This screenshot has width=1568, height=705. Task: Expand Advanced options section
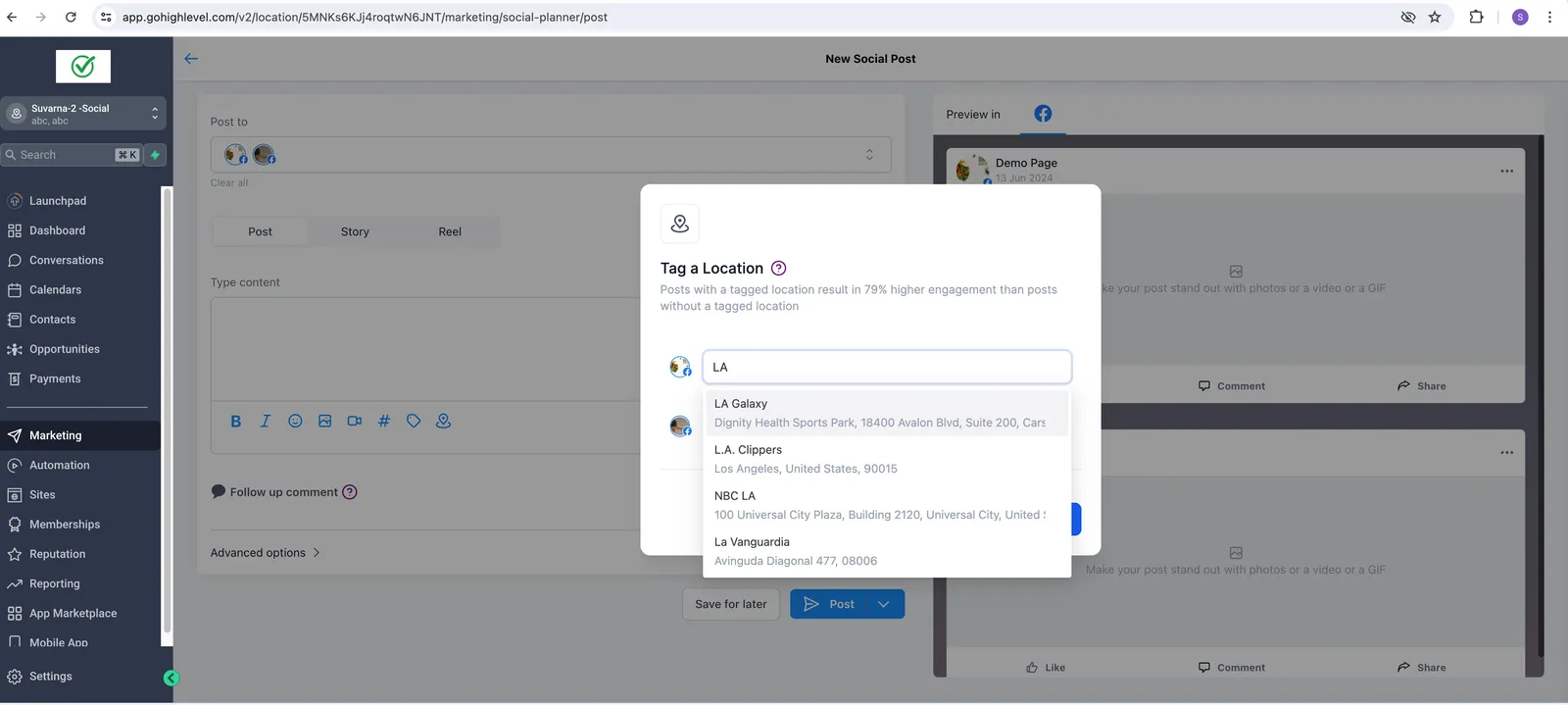(x=266, y=553)
